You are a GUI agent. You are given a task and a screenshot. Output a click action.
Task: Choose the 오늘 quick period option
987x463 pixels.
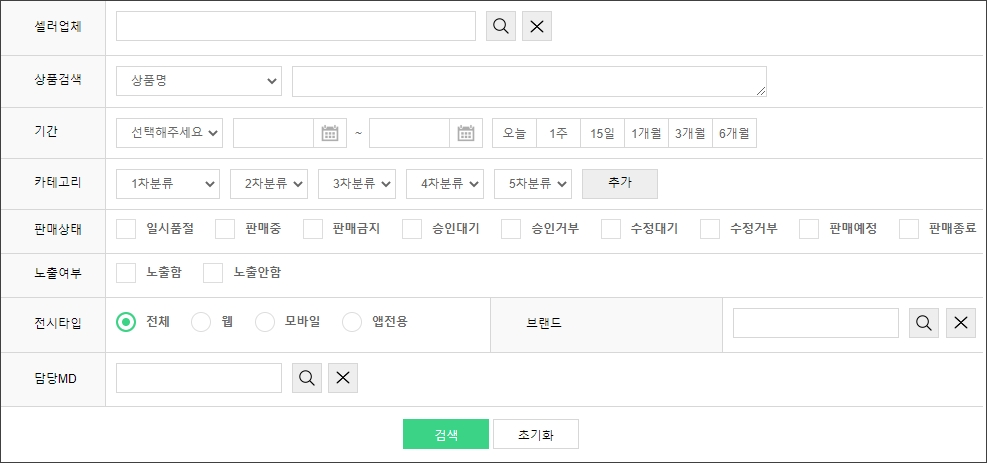(514, 133)
